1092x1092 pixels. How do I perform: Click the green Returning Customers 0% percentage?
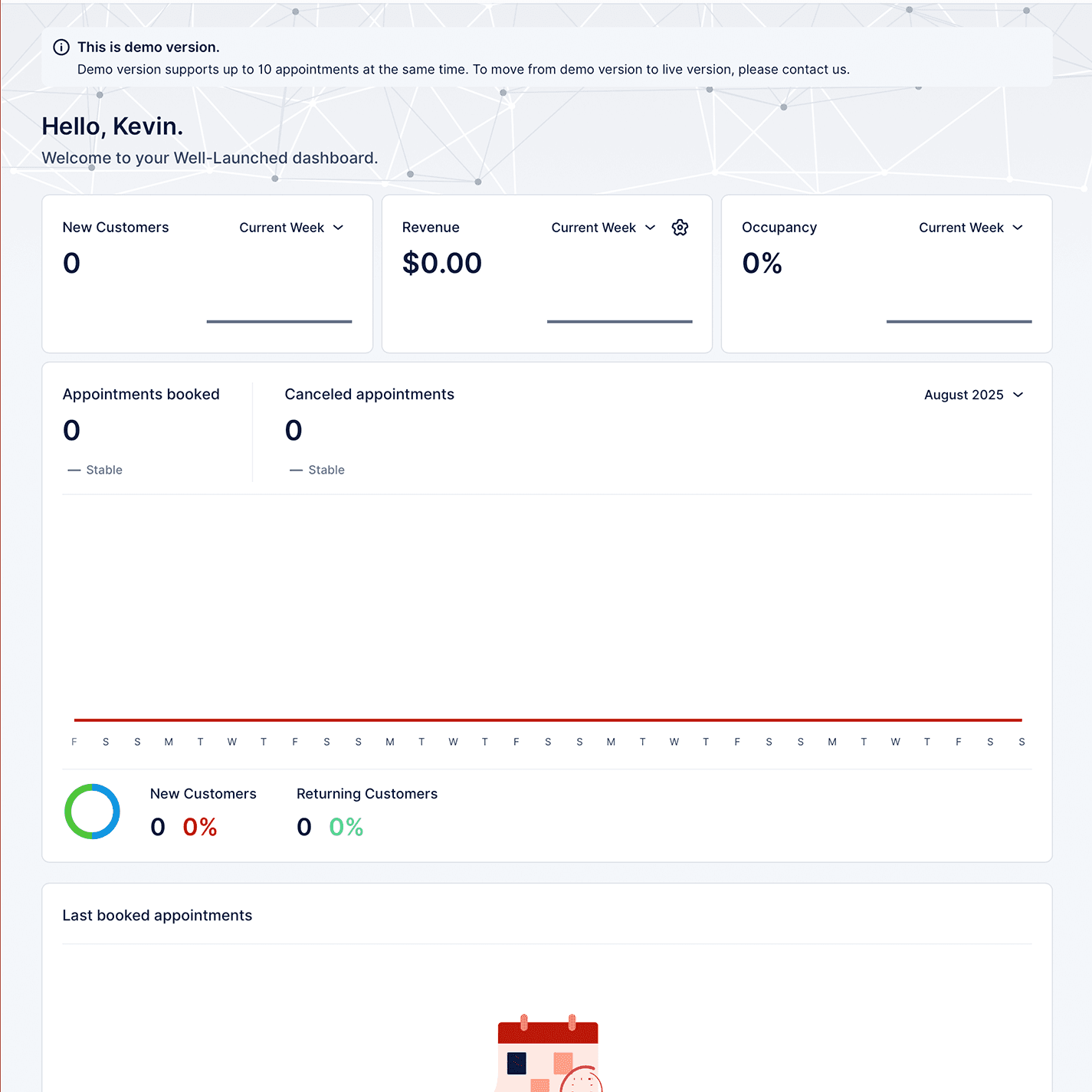[346, 827]
